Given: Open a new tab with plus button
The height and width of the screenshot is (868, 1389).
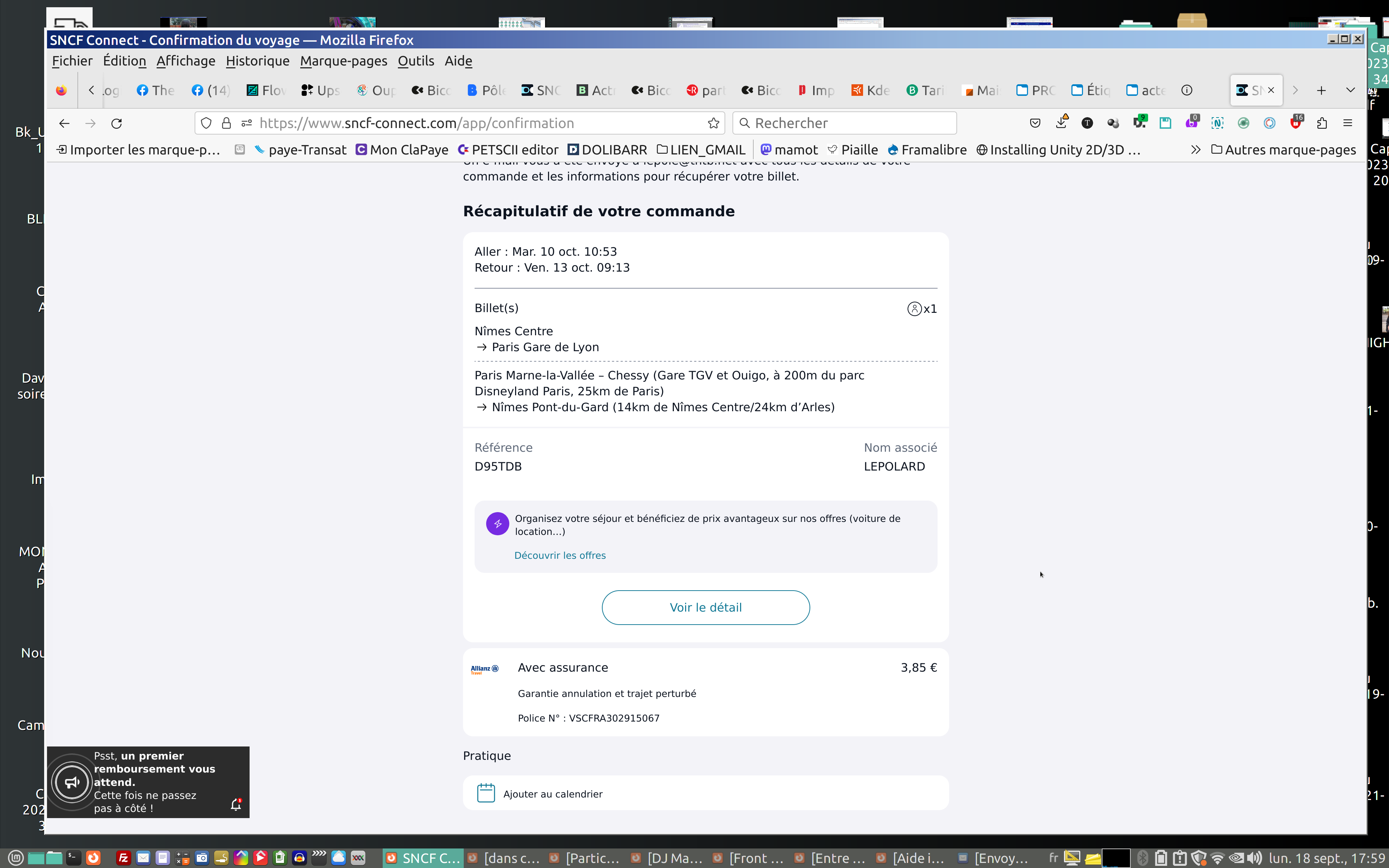Looking at the screenshot, I should [x=1321, y=90].
